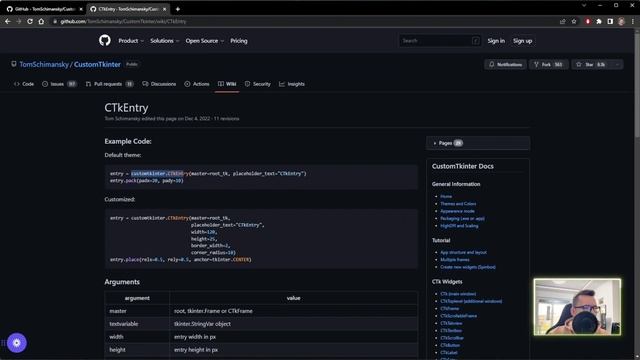The height and width of the screenshot is (360, 640).
Task: Click the GitHub search field
Action: [440, 41]
